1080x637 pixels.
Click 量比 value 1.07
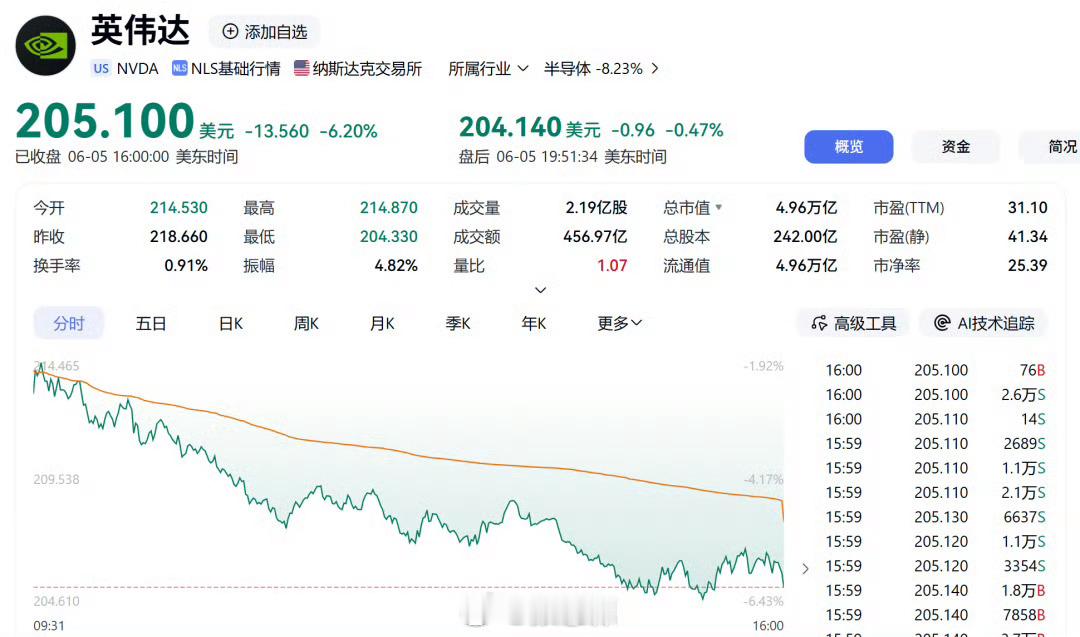[612, 265]
